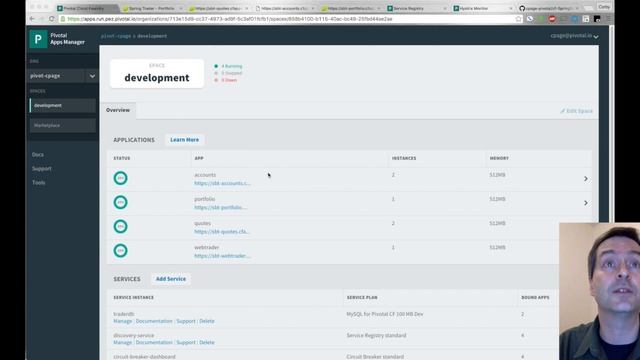Viewport: 640px width, 360px height.
Task: Click the Learn More button beside Applications
Action: 184,140
